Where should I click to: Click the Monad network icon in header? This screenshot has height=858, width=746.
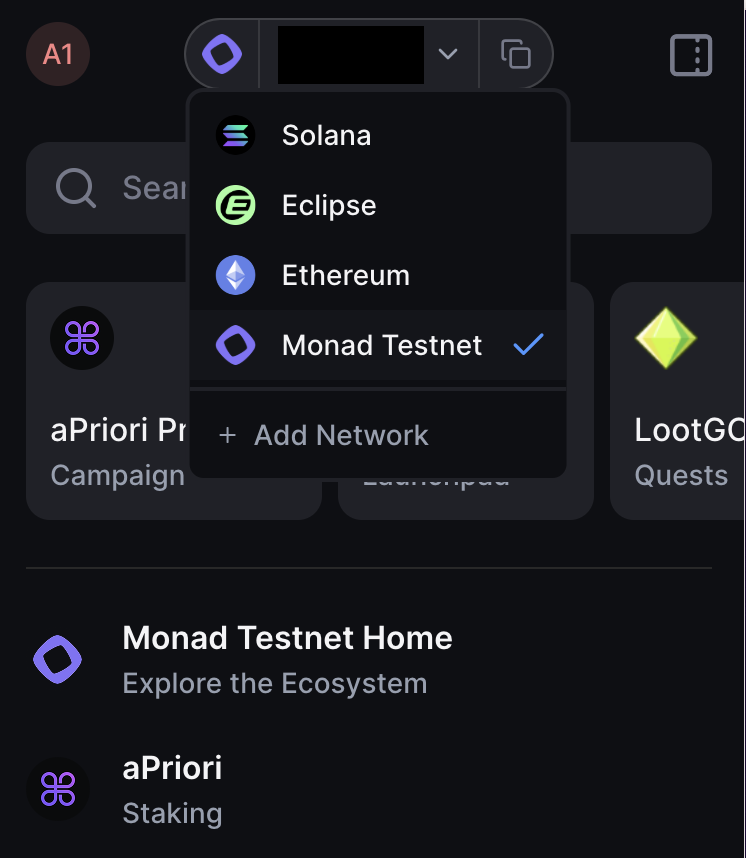point(222,54)
